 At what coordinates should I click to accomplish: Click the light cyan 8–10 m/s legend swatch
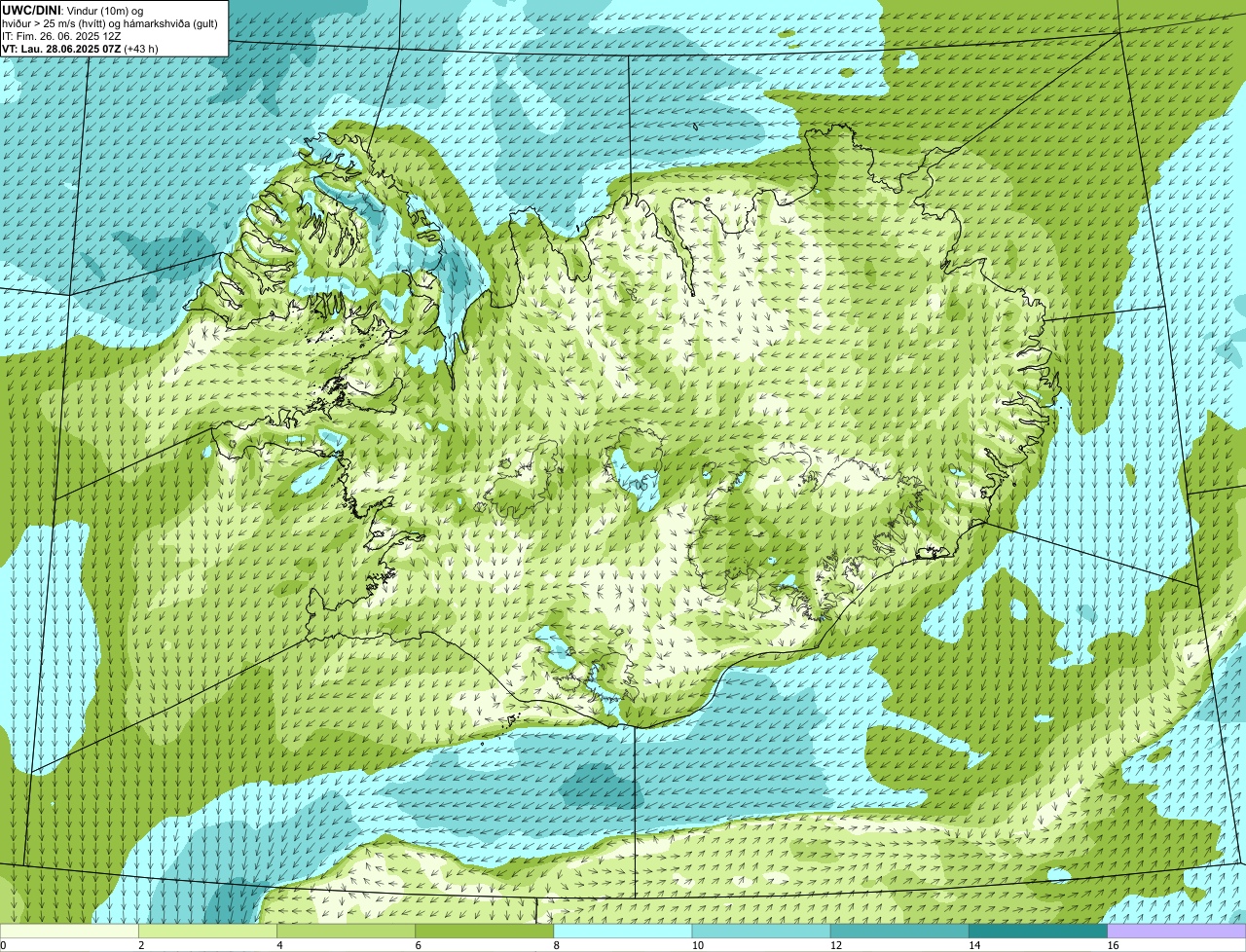(623, 932)
